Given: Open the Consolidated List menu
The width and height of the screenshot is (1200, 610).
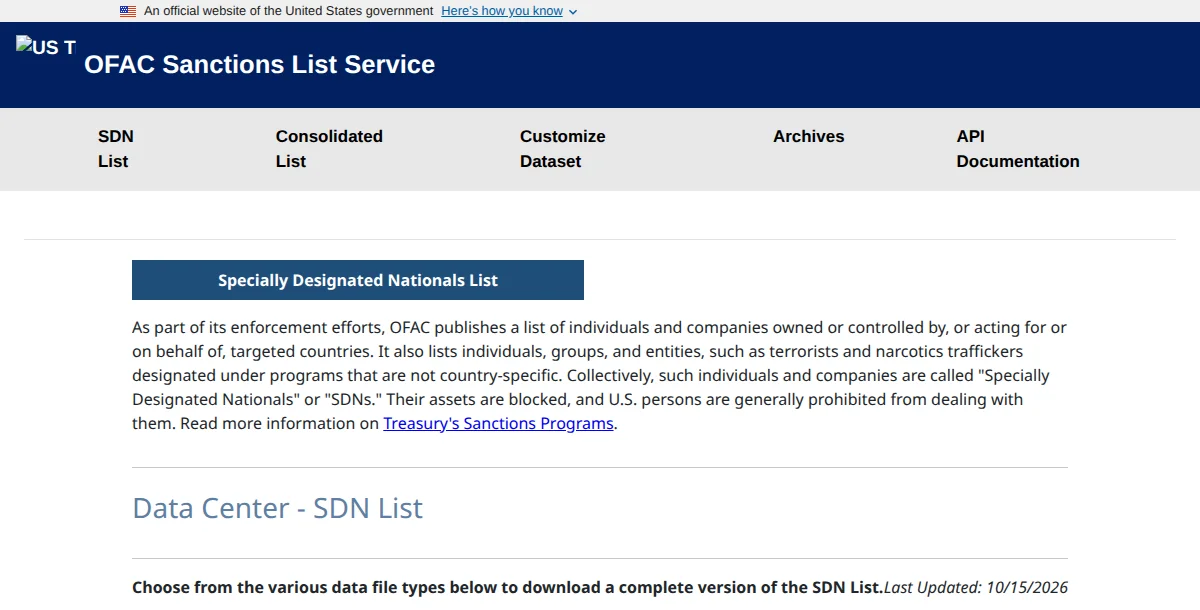Looking at the screenshot, I should [x=329, y=149].
